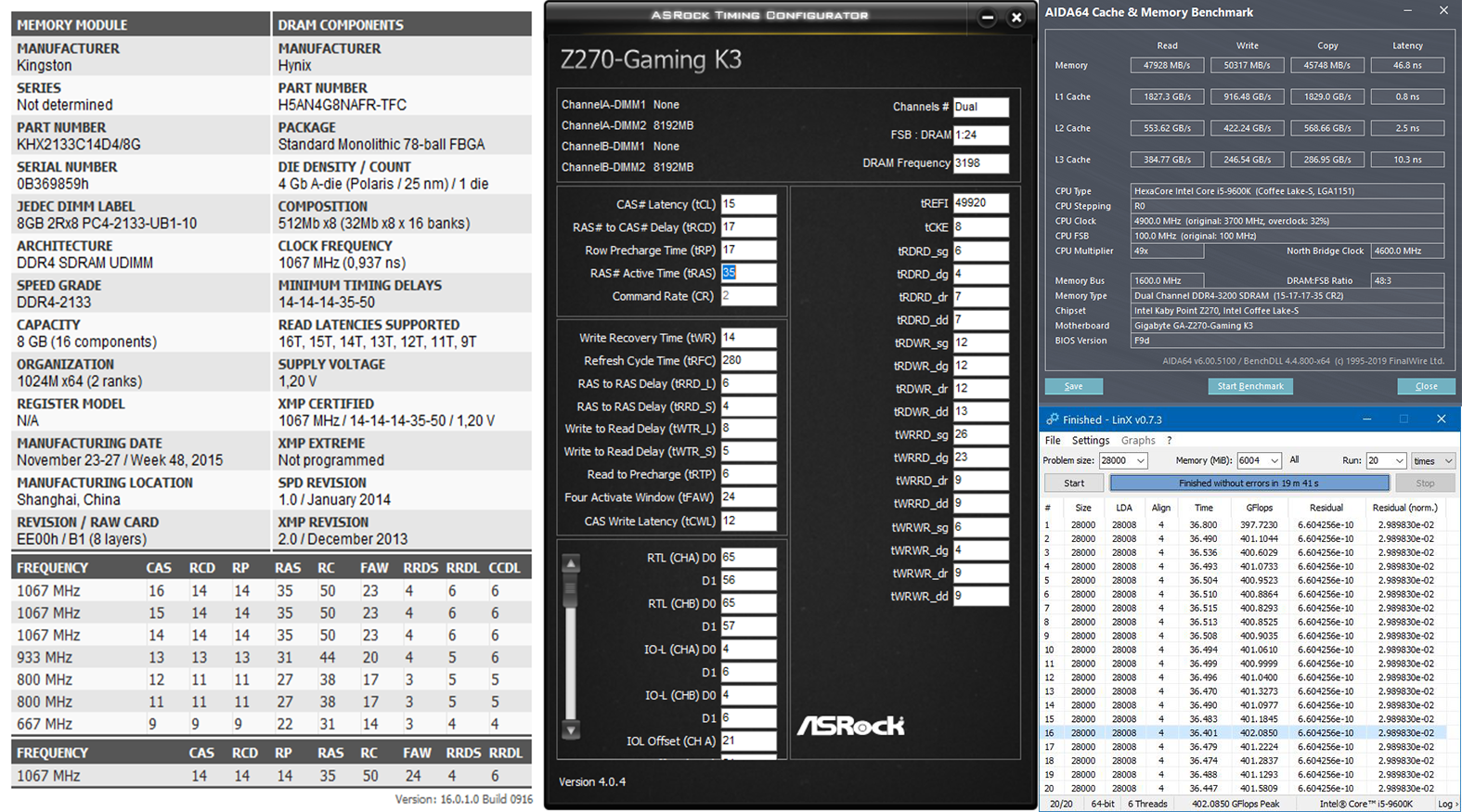Click '6 Threads' in LinX status bar
1462x812 pixels.
1147,804
